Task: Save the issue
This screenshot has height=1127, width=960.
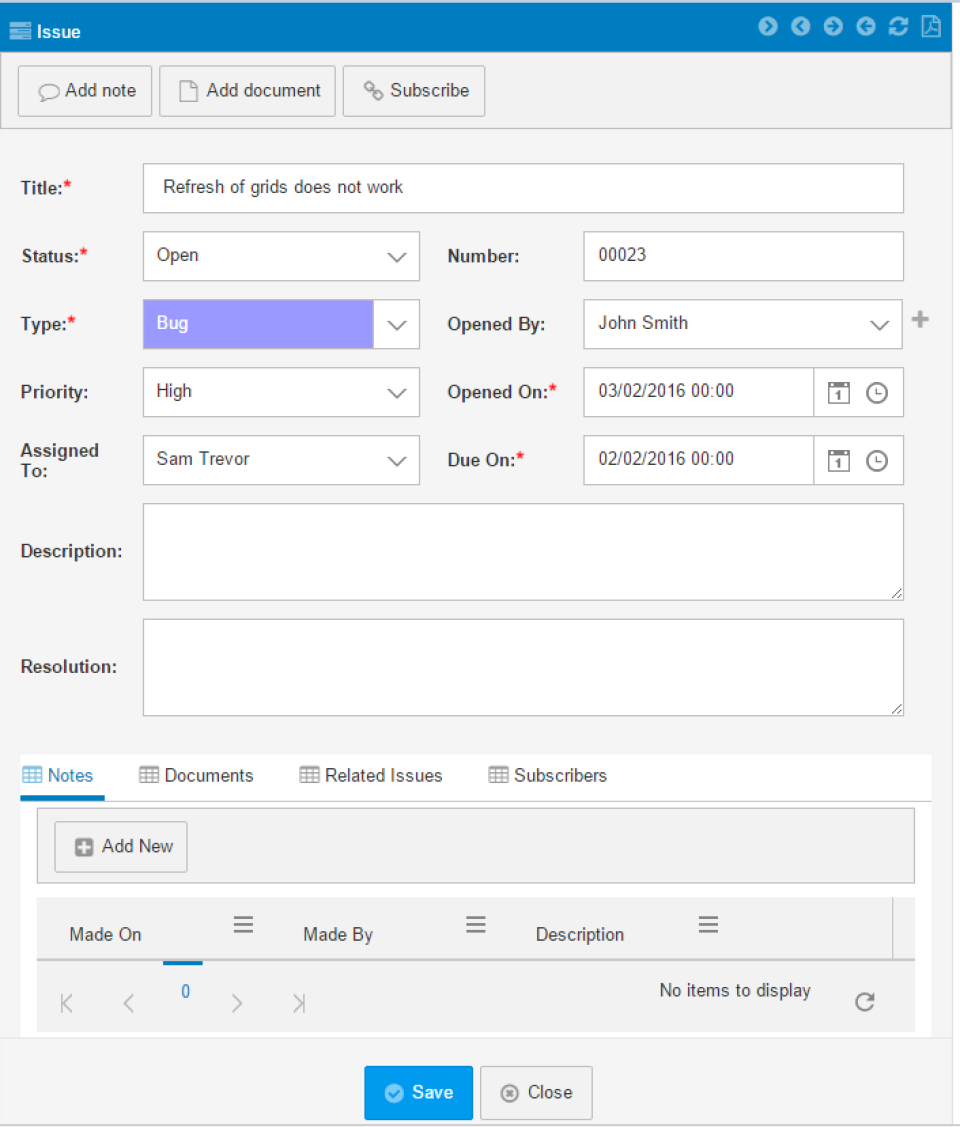Action: pos(418,1093)
